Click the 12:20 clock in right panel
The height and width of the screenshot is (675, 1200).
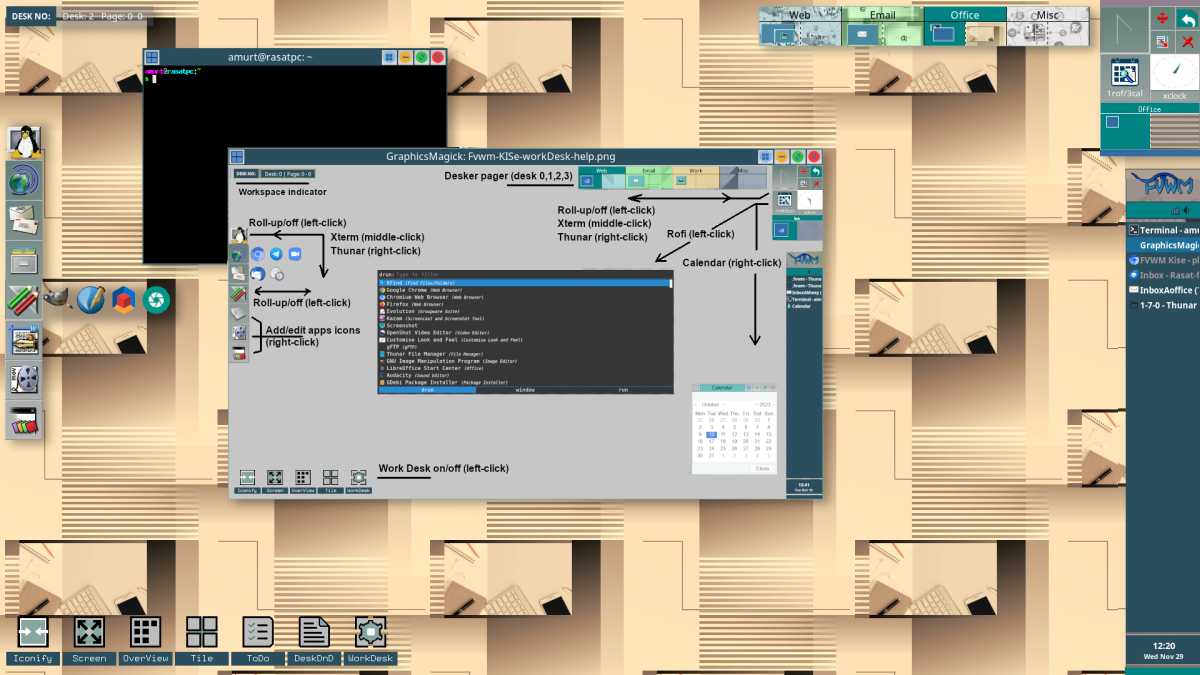point(1163,646)
